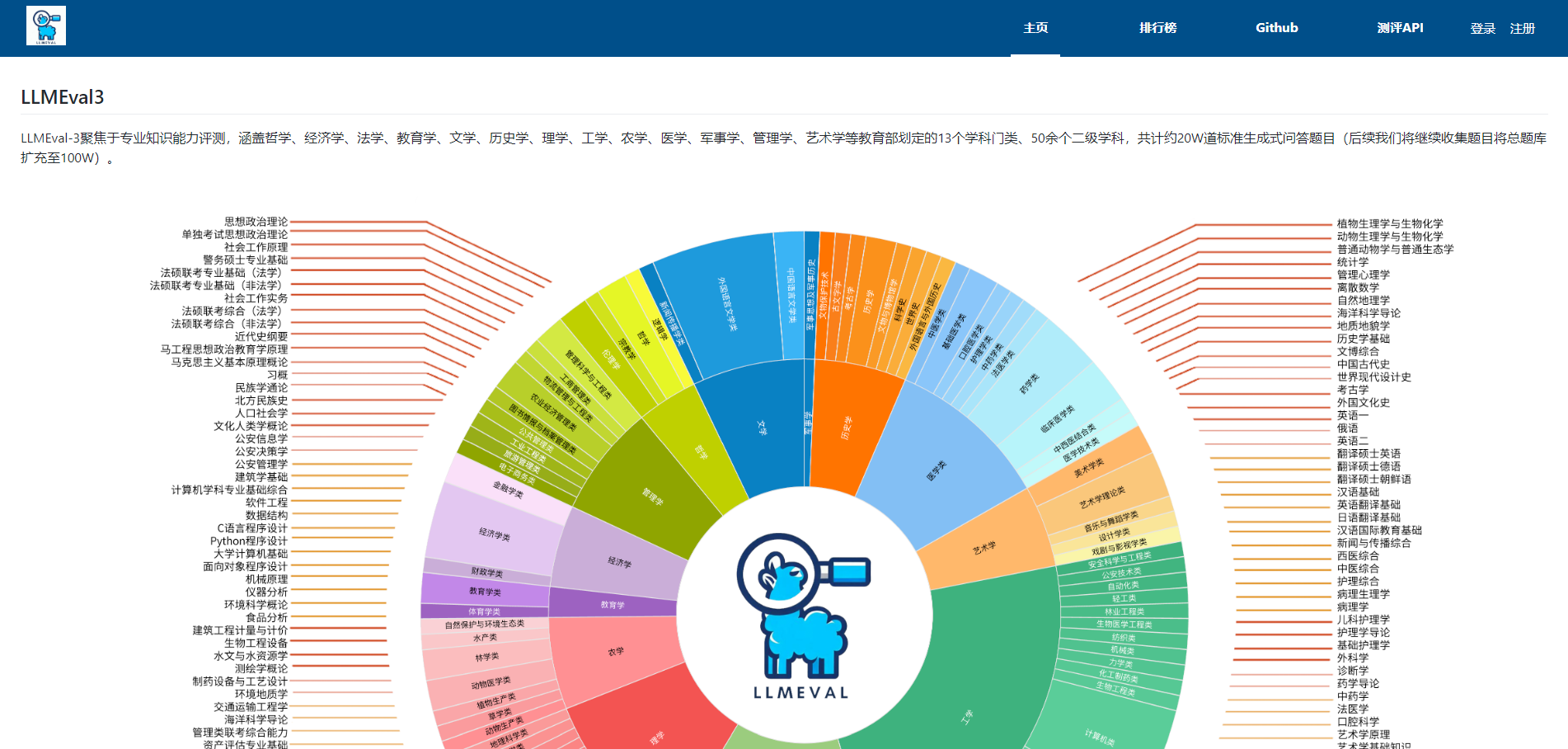
Task: Click the LLMEval logo in the header
Action: 46,26
